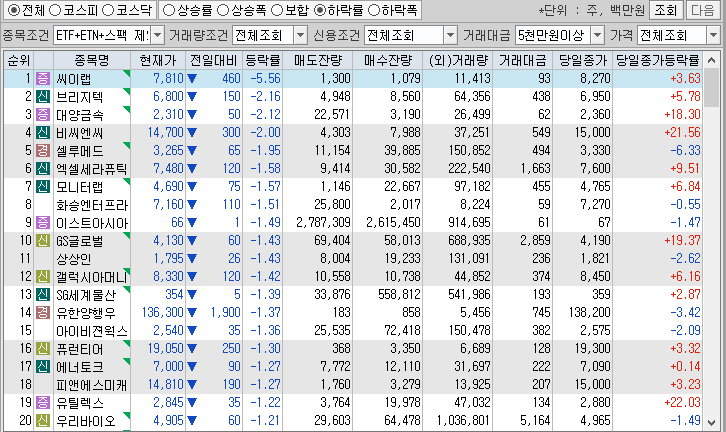Select the 코스닥 radio button
726x432 pixels.
tap(107, 10)
